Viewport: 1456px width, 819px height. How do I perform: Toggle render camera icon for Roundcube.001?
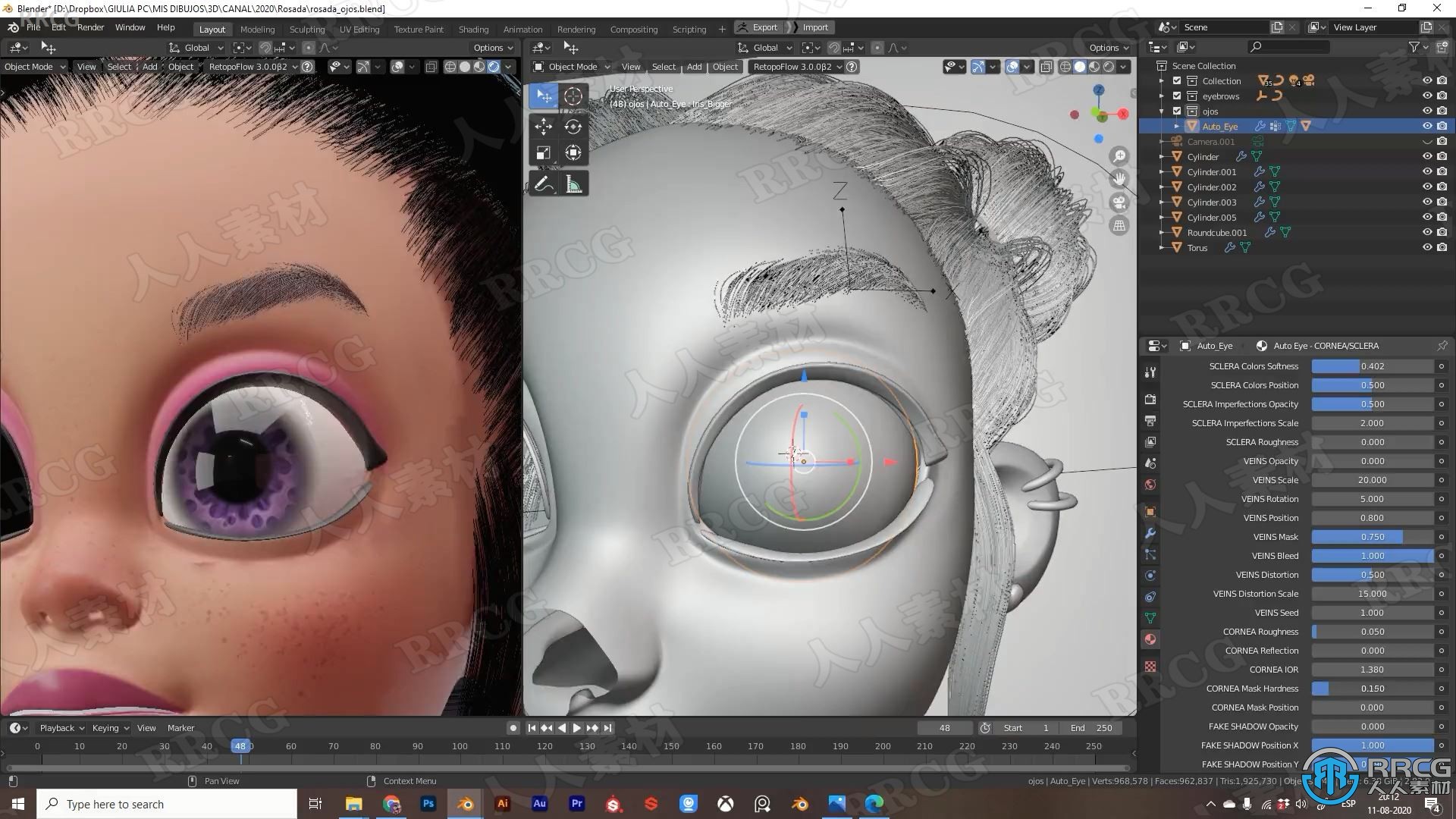click(1442, 233)
